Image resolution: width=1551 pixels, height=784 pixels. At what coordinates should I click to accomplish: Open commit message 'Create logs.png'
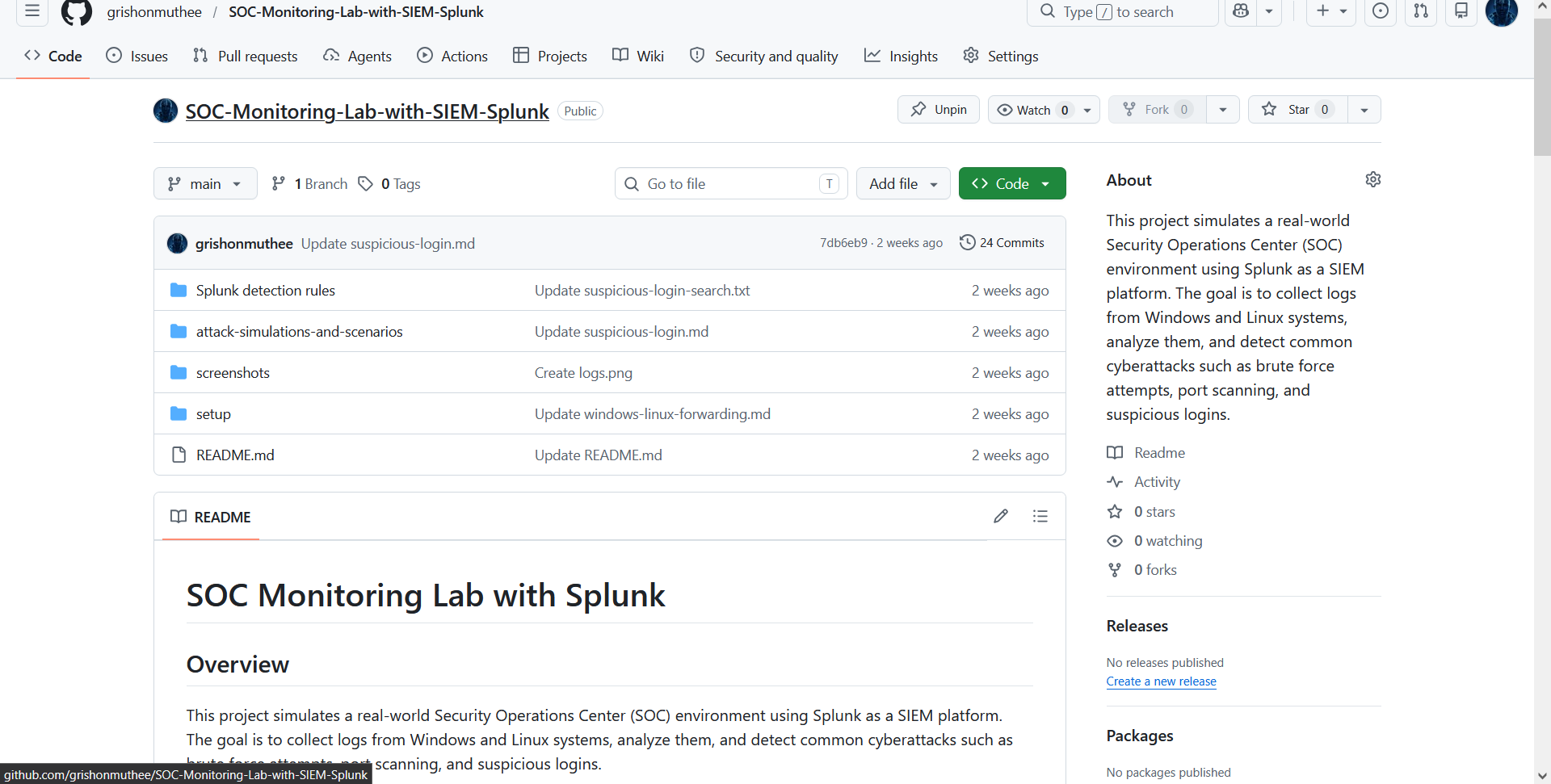pos(583,373)
